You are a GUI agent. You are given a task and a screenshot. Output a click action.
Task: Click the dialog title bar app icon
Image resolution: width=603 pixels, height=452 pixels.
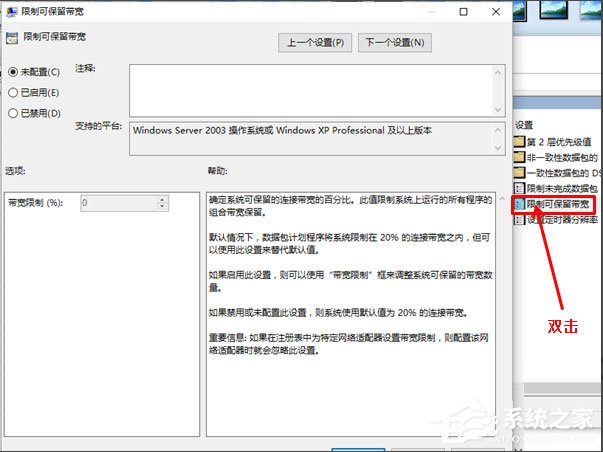click(11, 12)
